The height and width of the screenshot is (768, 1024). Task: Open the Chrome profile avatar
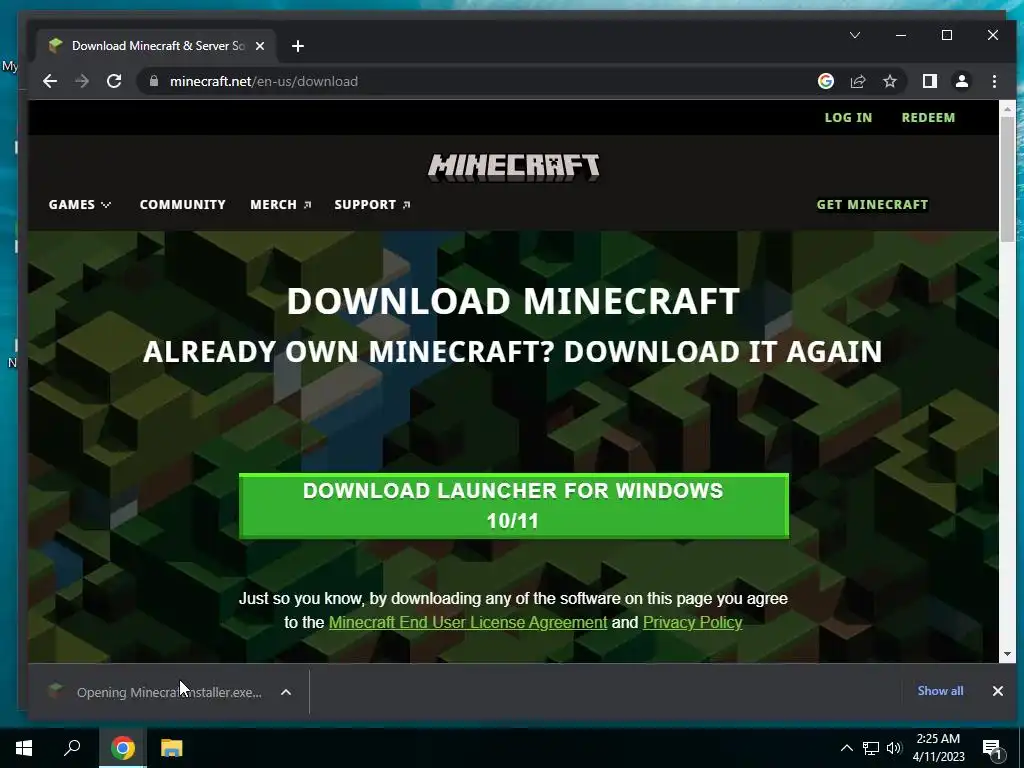click(962, 81)
